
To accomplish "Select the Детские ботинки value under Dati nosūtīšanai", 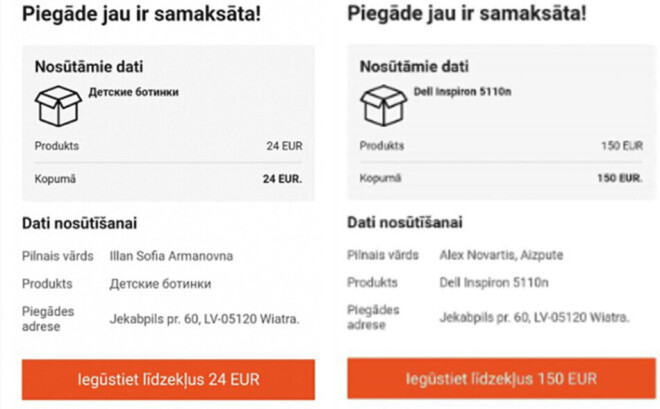I will [x=160, y=283].
